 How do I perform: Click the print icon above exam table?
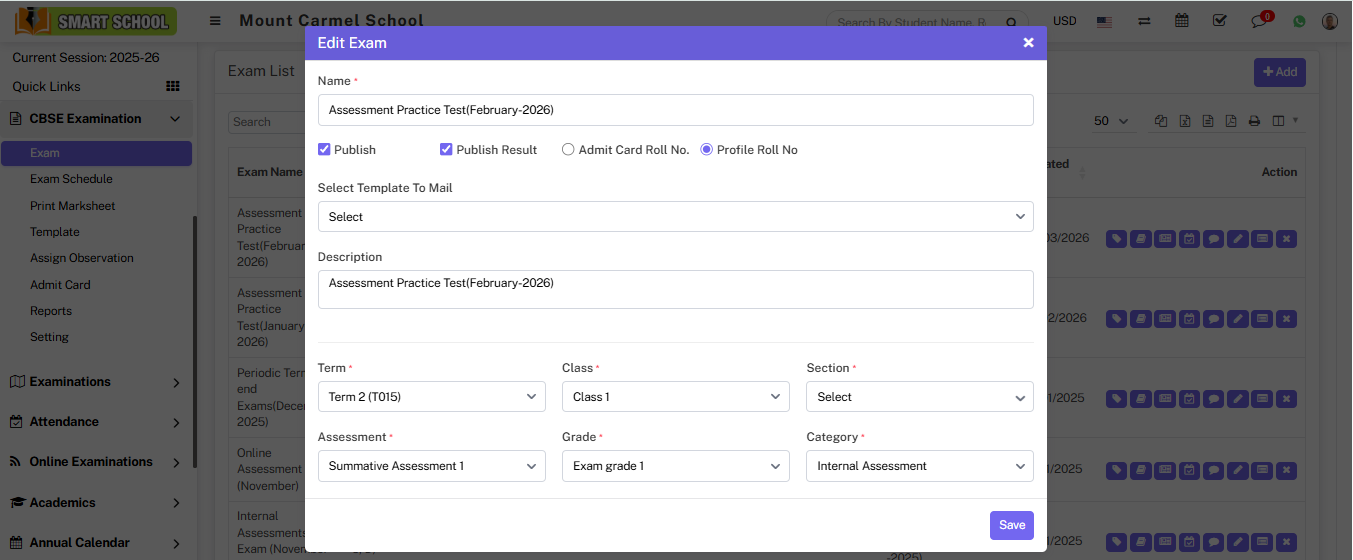pos(1254,121)
